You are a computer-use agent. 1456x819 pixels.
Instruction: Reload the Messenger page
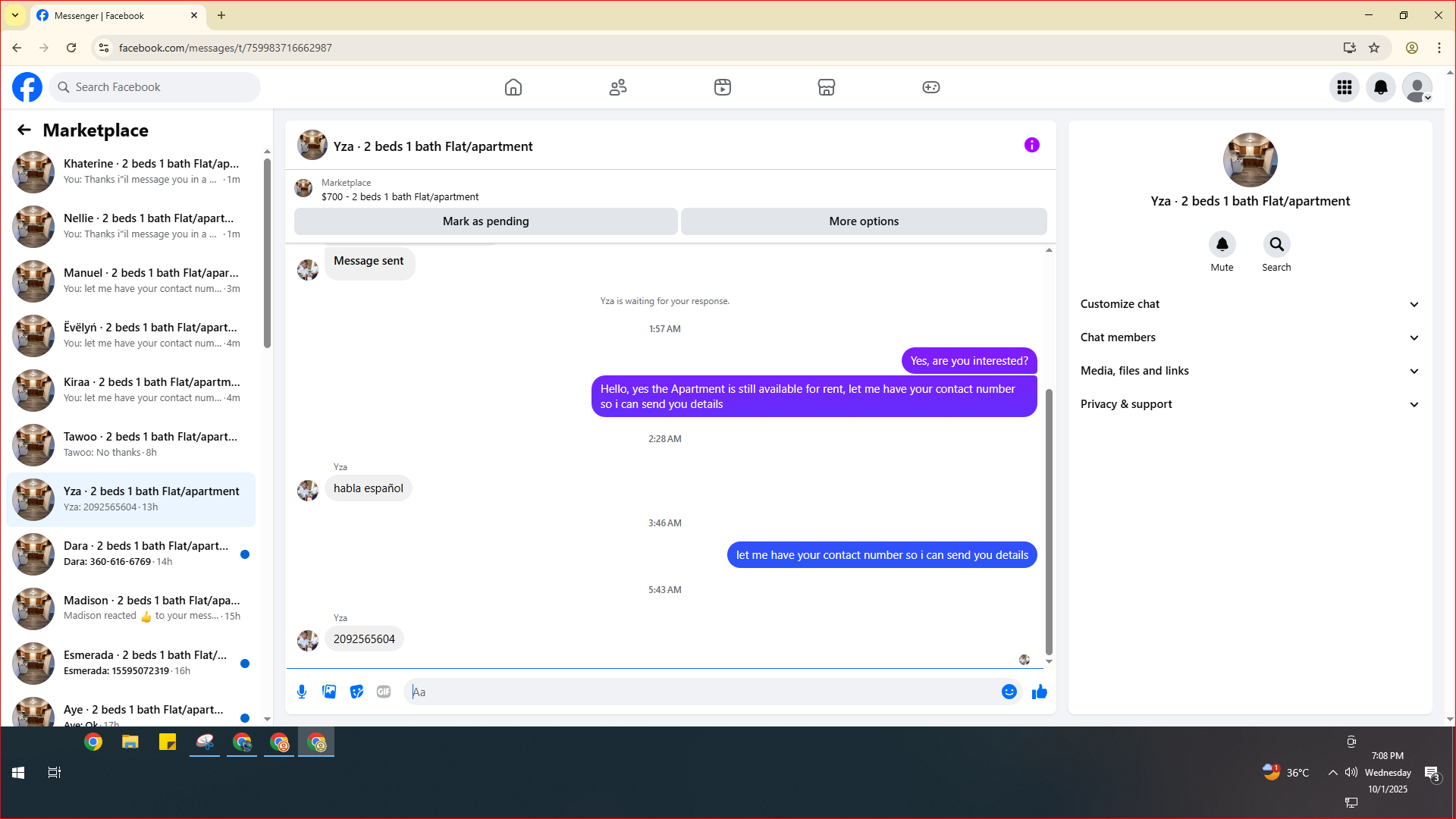pos(71,48)
